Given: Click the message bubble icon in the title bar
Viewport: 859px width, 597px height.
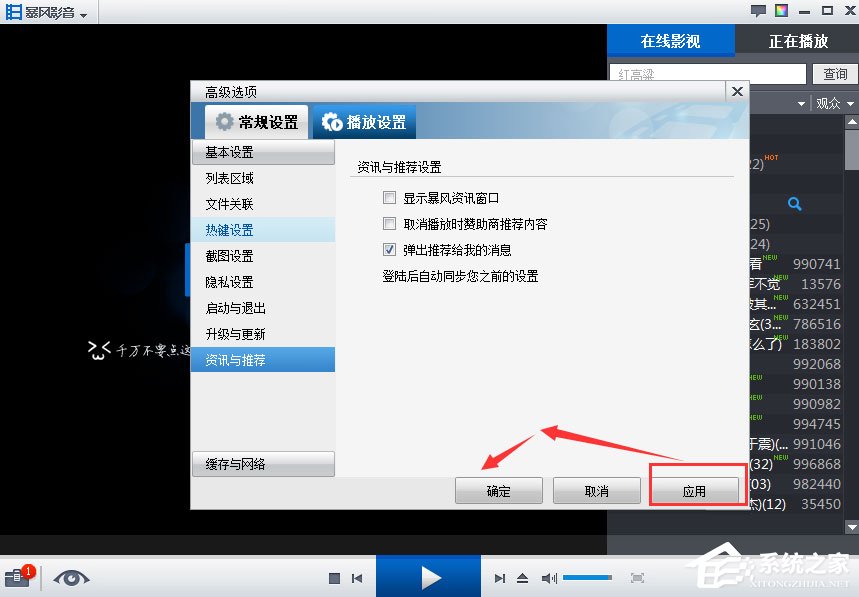Looking at the screenshot, I should click(x=757, y=9).
